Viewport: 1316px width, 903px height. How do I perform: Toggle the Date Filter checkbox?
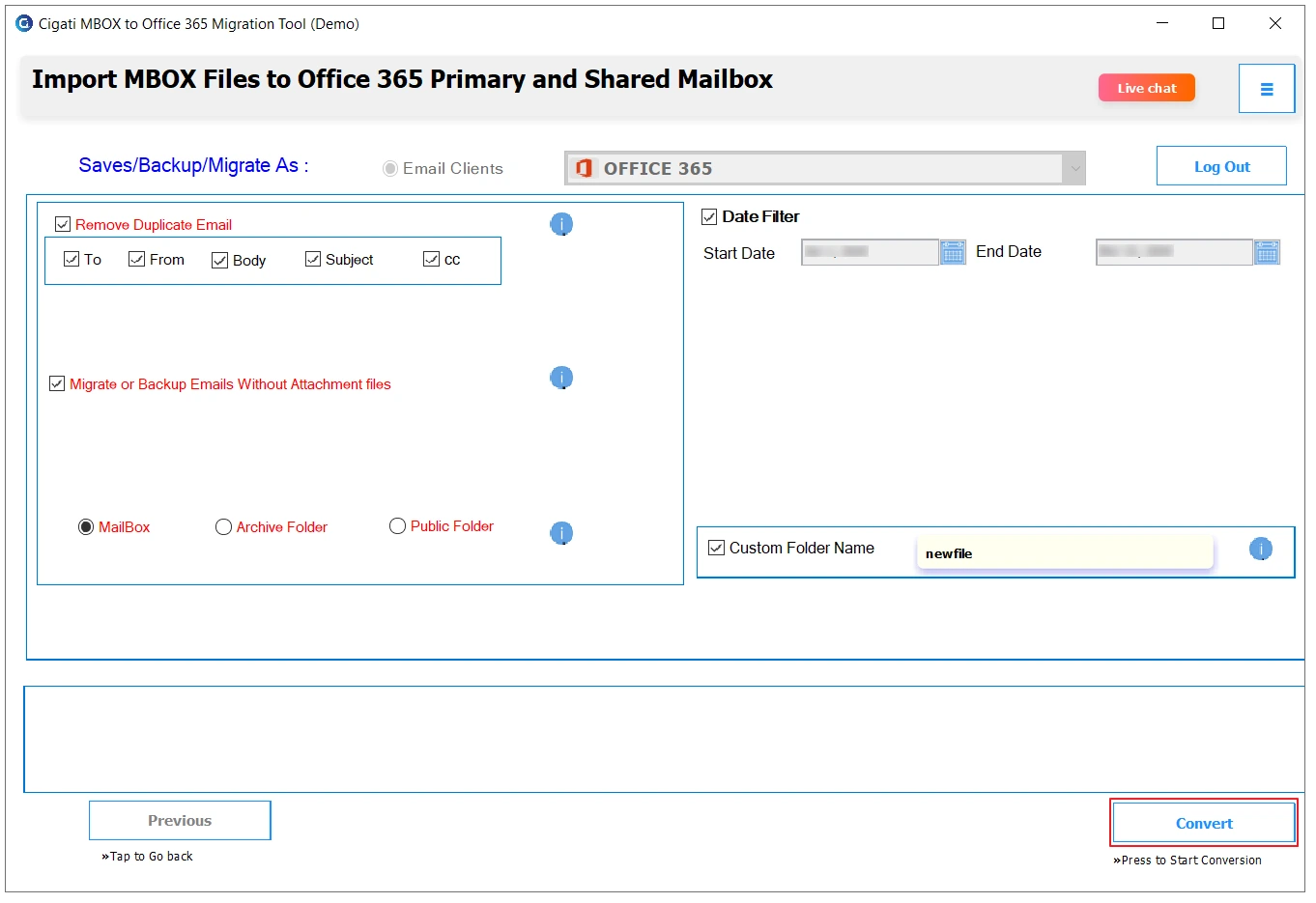point(709,216)
